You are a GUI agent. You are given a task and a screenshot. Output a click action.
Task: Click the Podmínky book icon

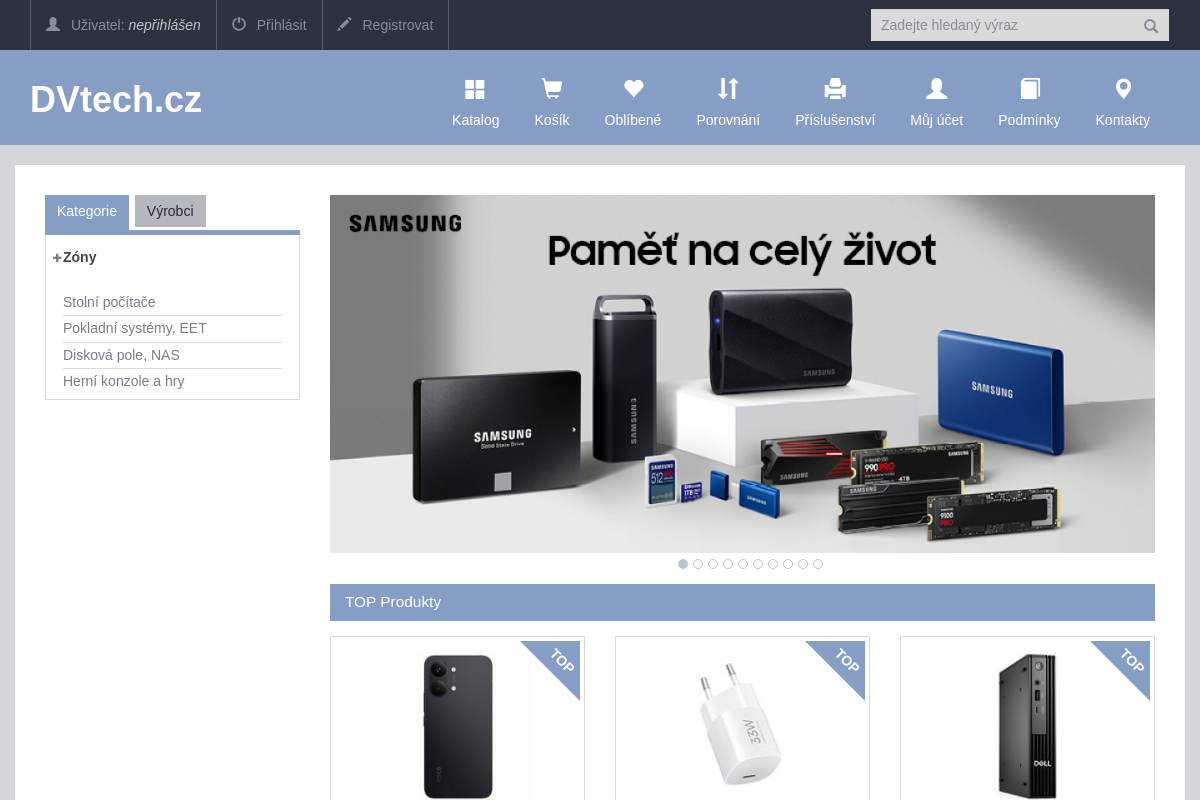click(1030, 89)
